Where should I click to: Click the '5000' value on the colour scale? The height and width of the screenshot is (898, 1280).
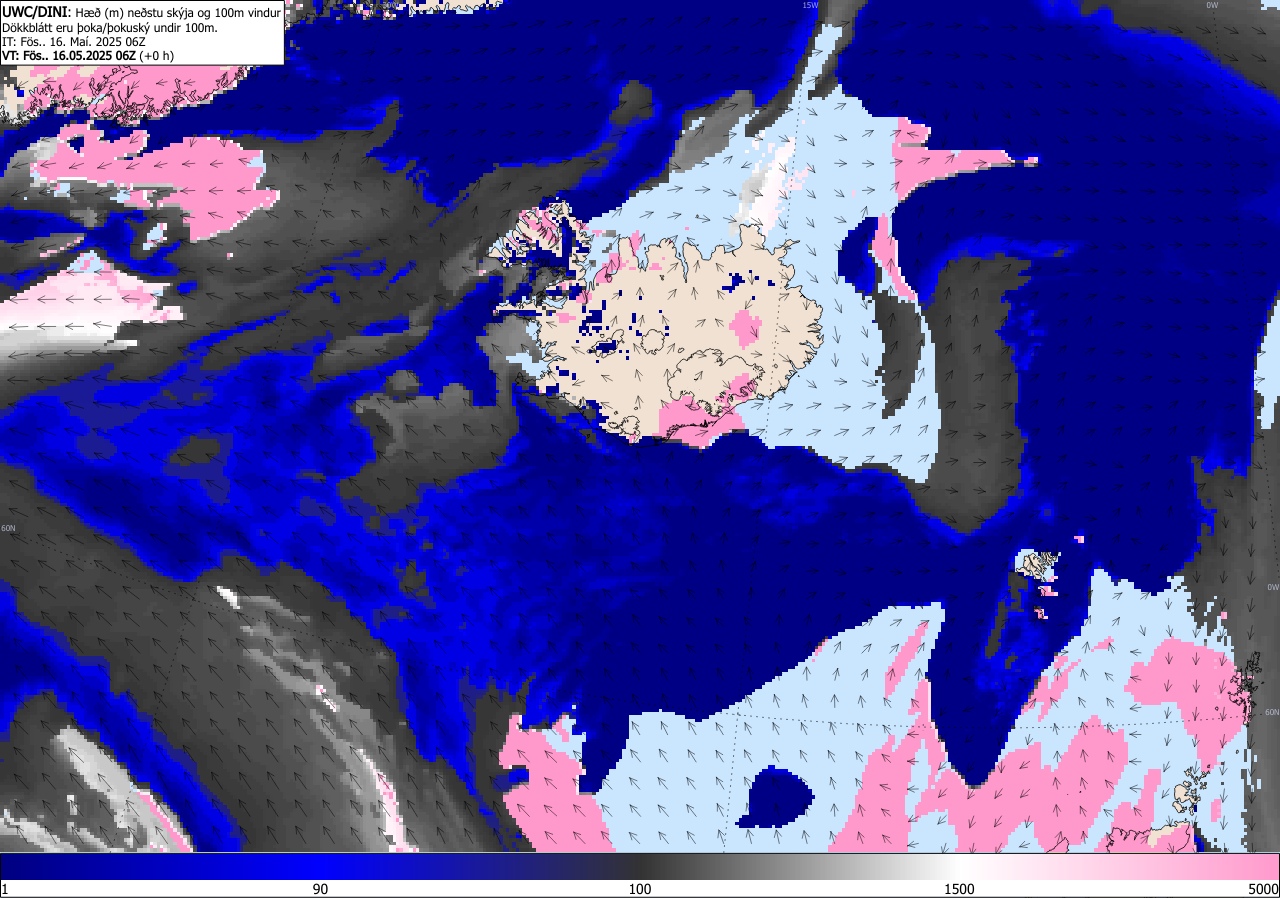click(1263, 889)
